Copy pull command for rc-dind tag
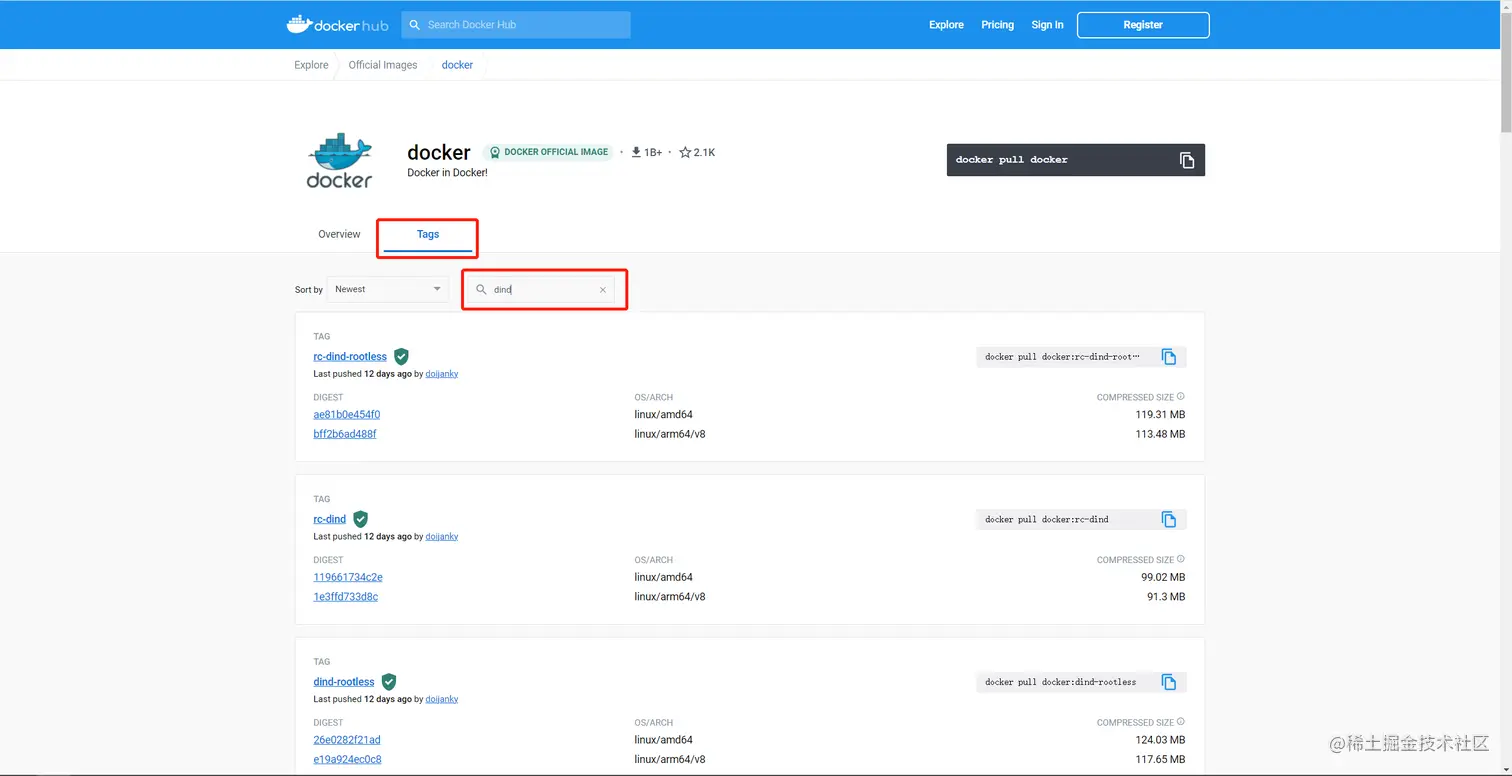 click(x=1169, y=519)
